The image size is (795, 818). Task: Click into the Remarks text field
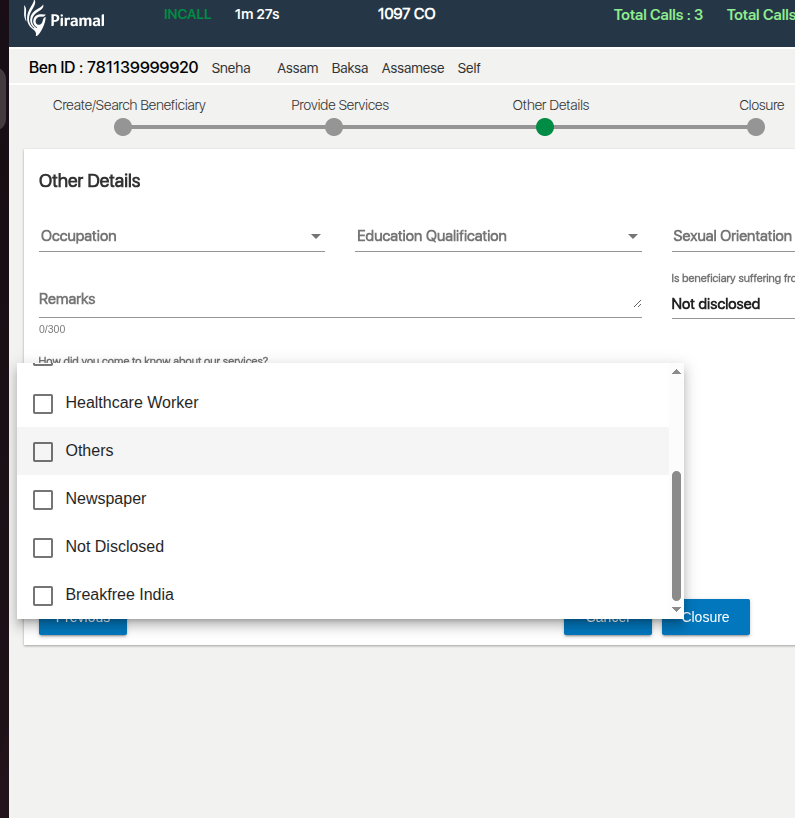338,300
